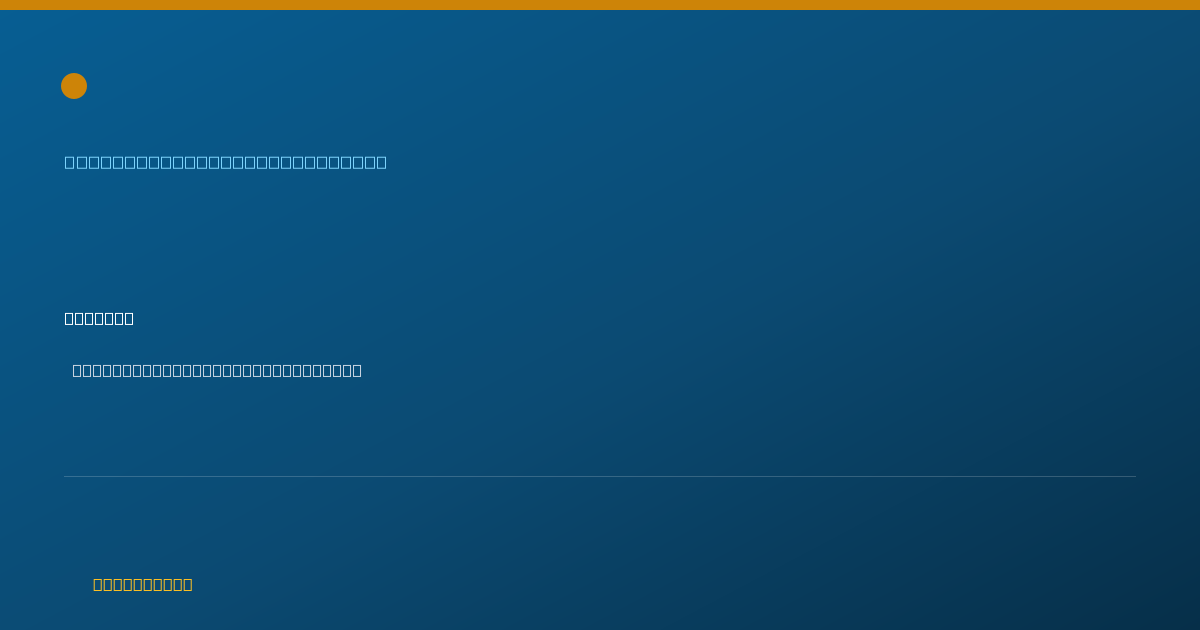Click the bold white heading text
The height and width of the screenshot is (630, 1200).
99,318
